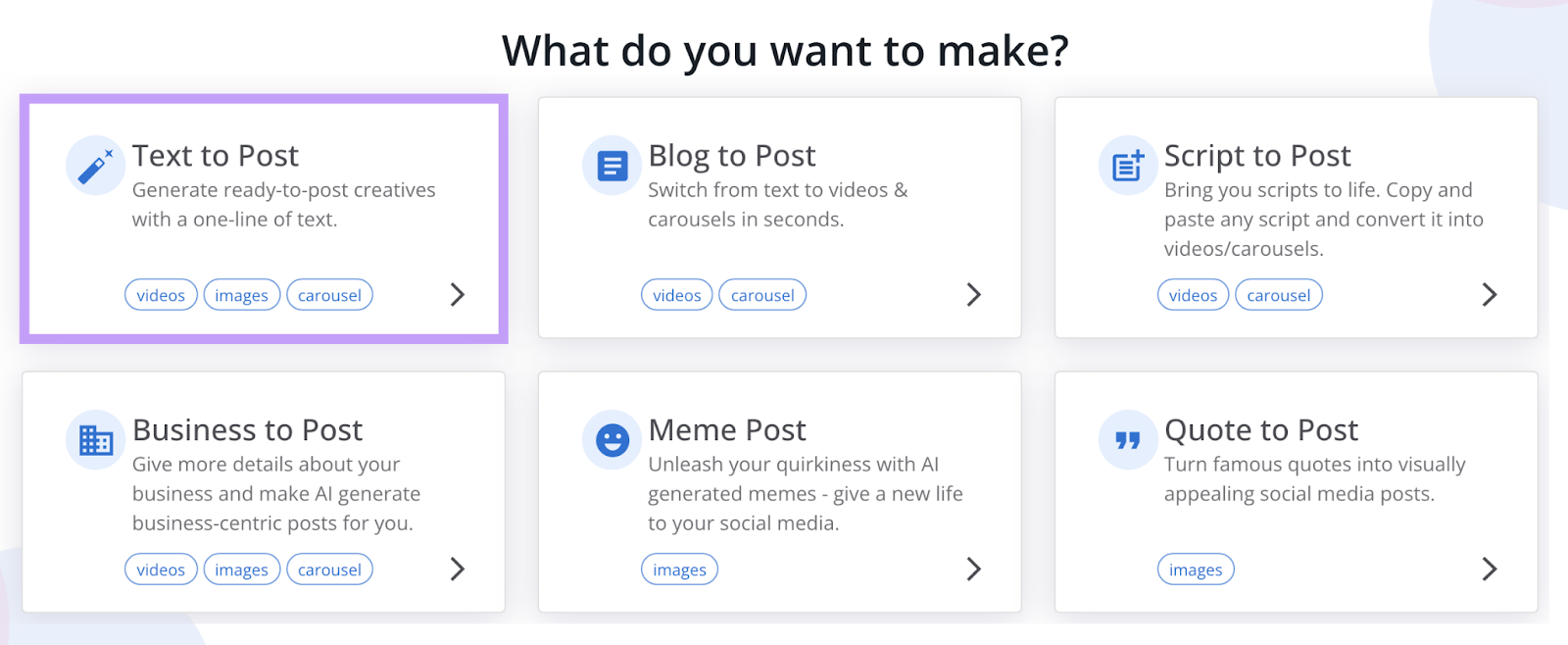1568x645 pixels.
Task: Click the chevron on Script to Post
Action: click(1489, 294)
